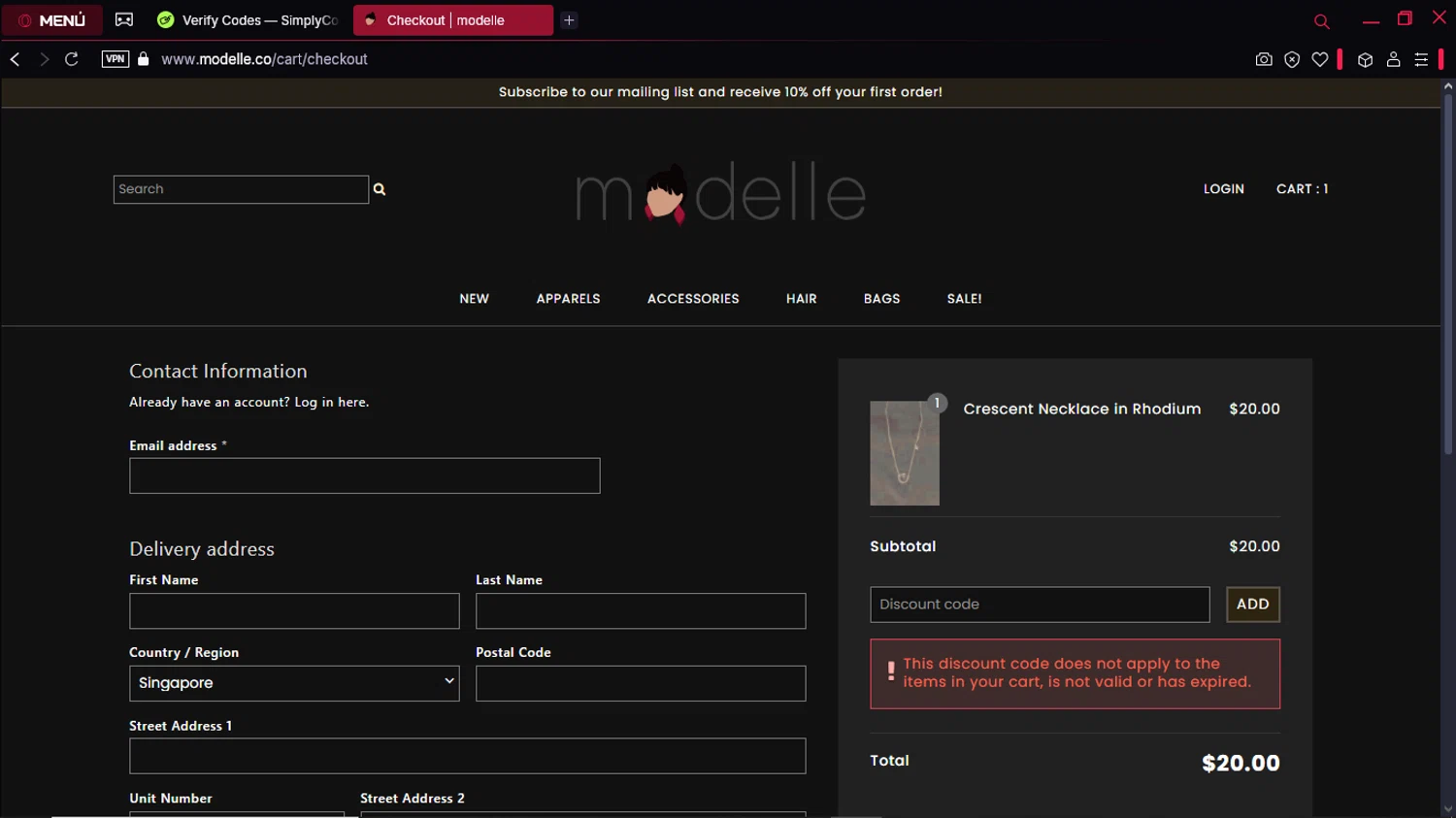The image size is (1456, 818).
Task: Click the Crescent Necklace product thumbnail
Action: 905,453
